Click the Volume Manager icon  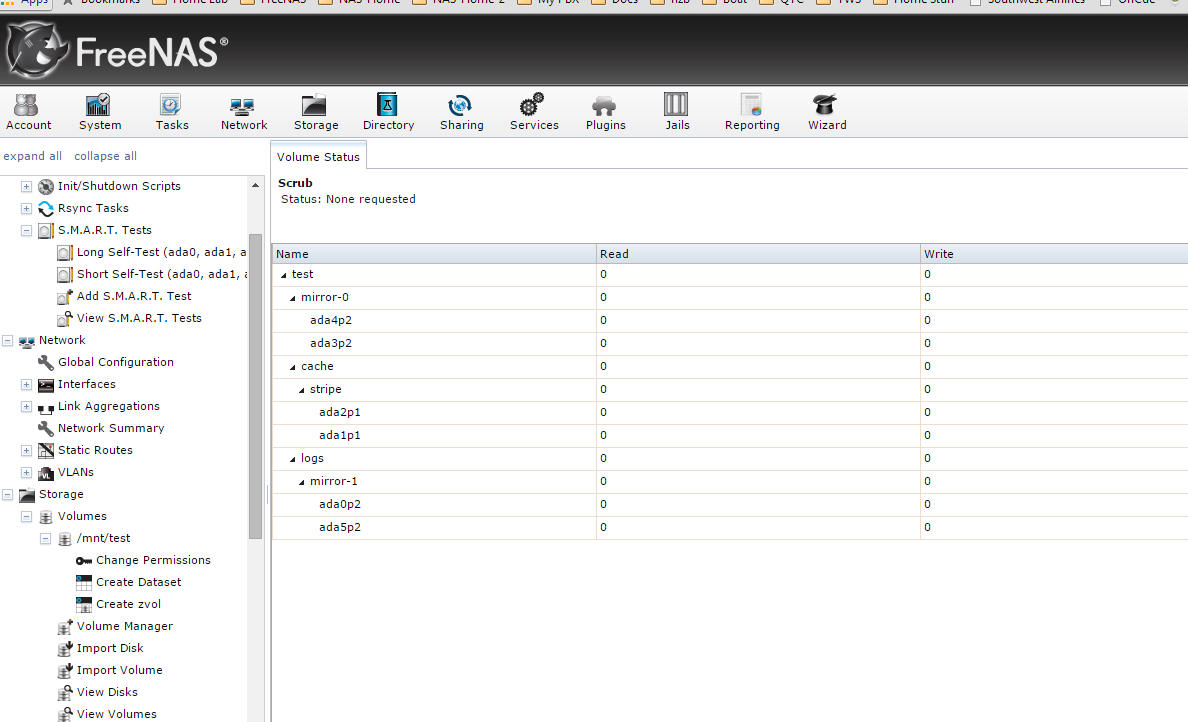coord(65,627)
